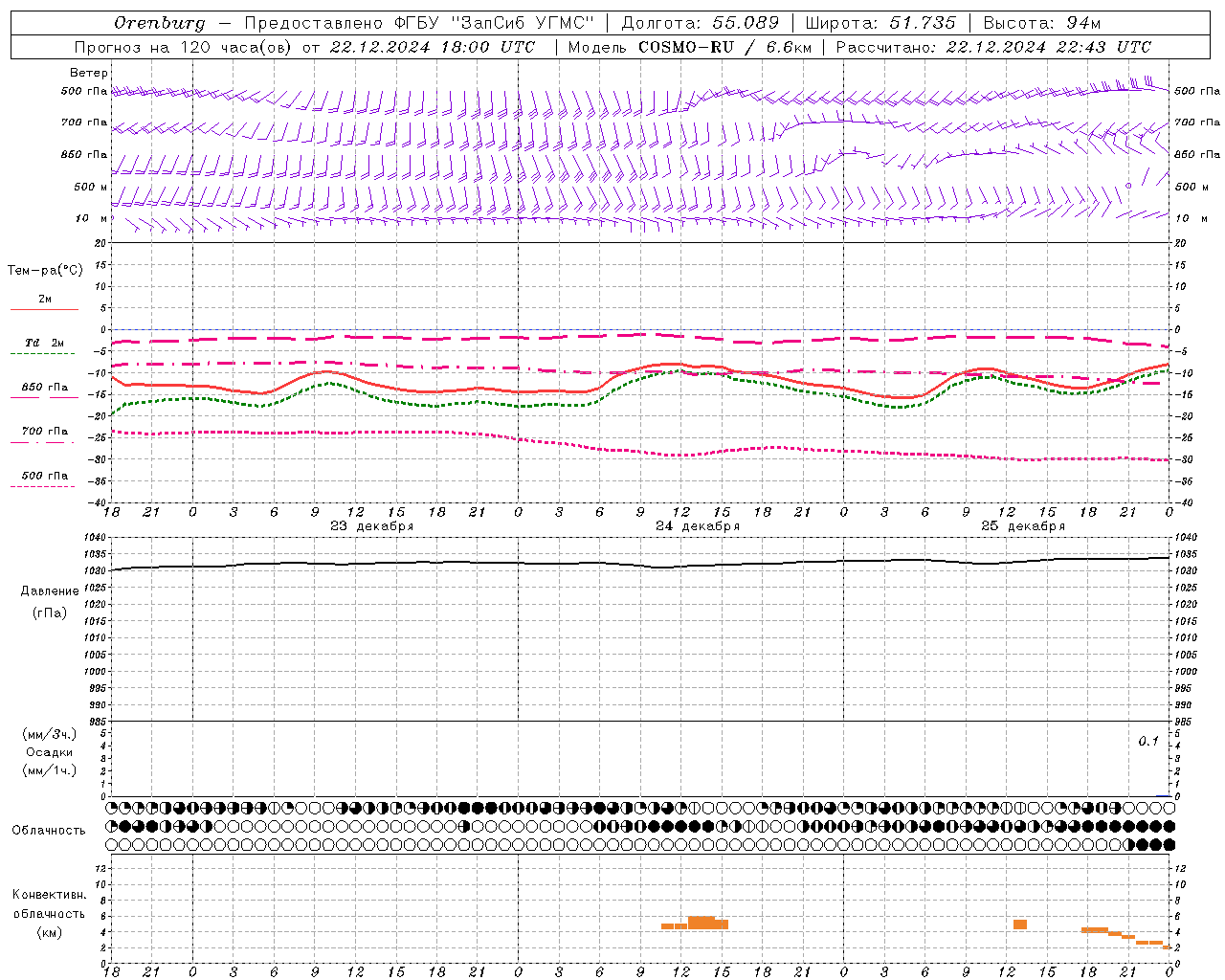Click the Рассчитано: 22.12.2024 22:43 UTC timestamp

(993, 47)
